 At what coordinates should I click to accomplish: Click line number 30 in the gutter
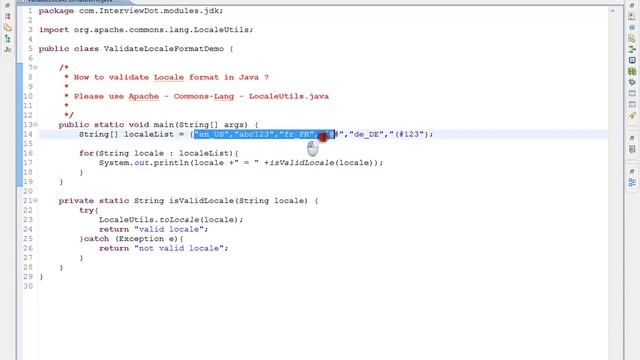(x=28, y=286)
